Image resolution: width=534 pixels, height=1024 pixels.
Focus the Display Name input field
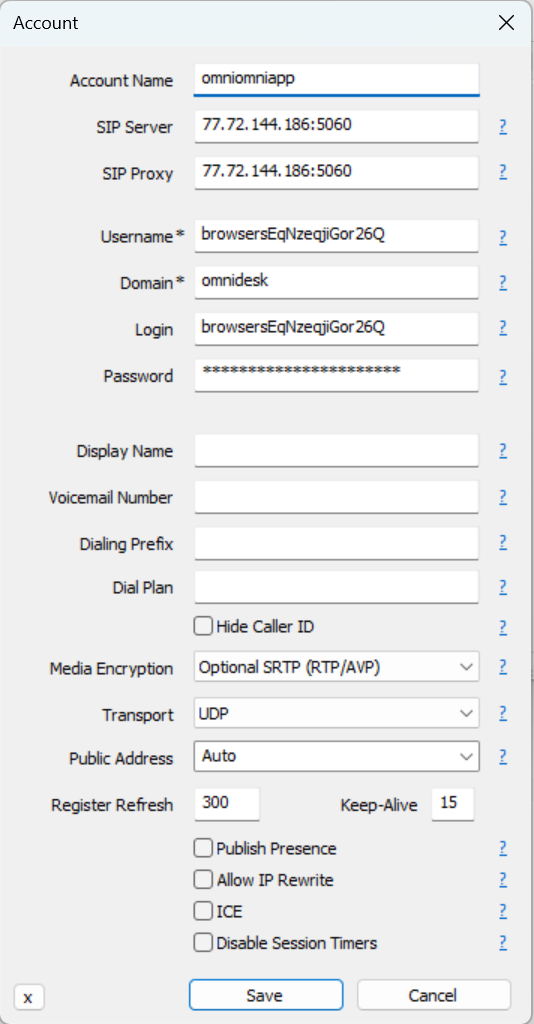336,451
